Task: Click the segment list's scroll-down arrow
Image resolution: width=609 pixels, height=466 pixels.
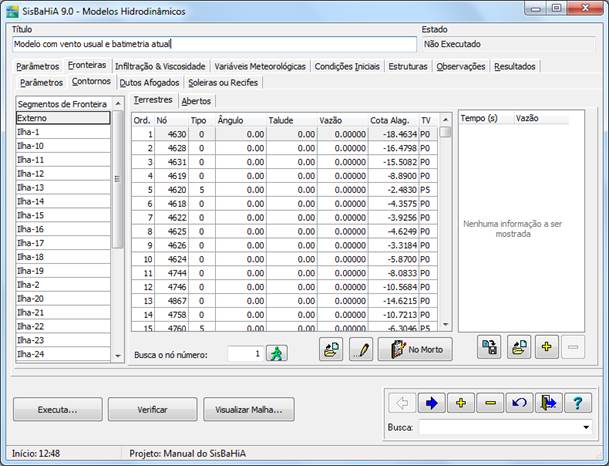Action: 118,356
